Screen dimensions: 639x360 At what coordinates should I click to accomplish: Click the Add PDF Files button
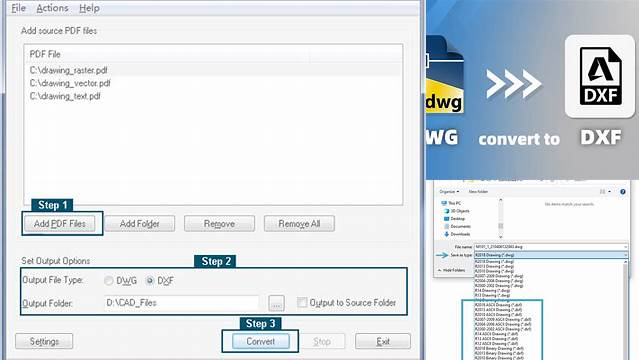coord(59,223)
